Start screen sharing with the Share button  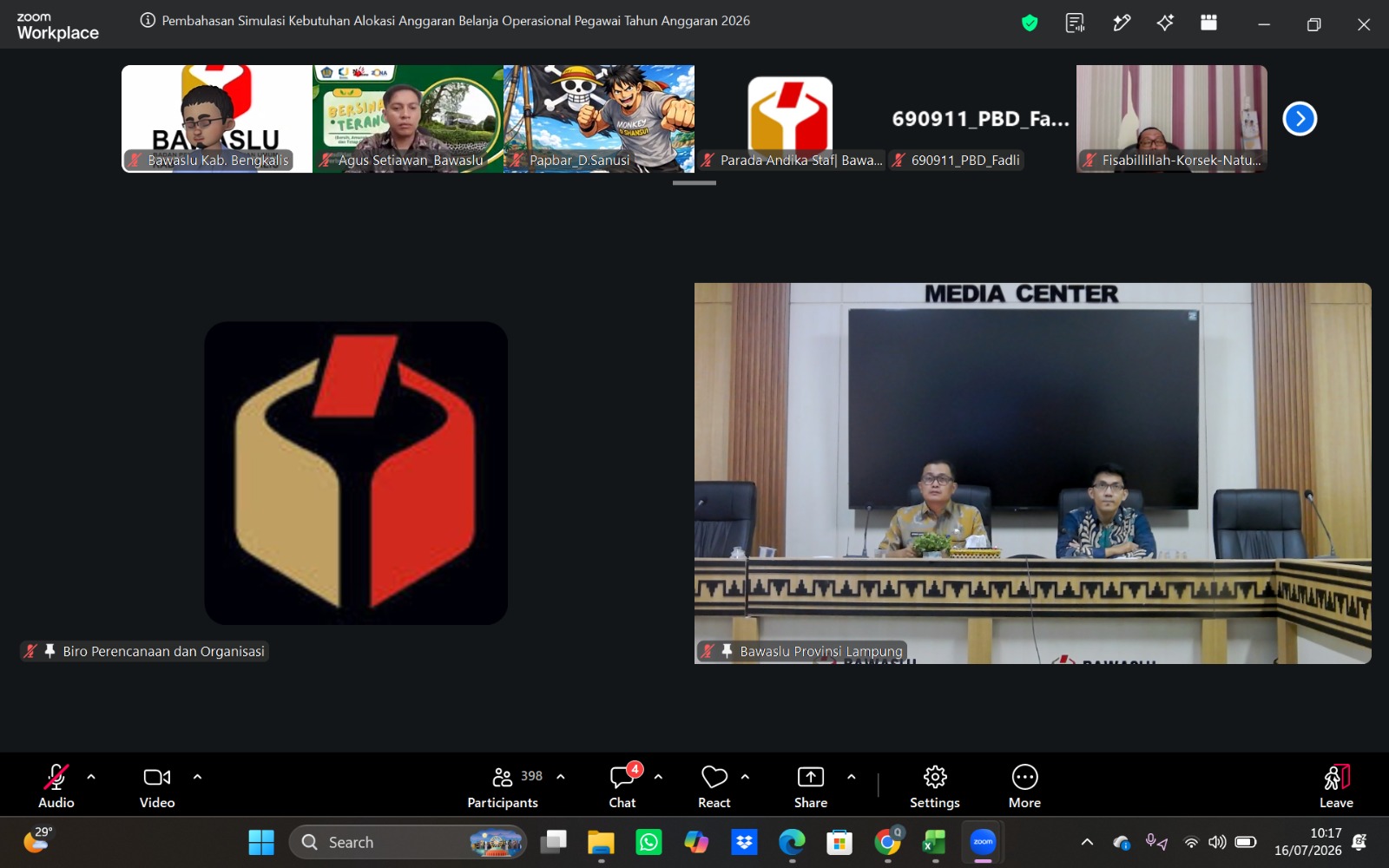(x=811, y=786)
